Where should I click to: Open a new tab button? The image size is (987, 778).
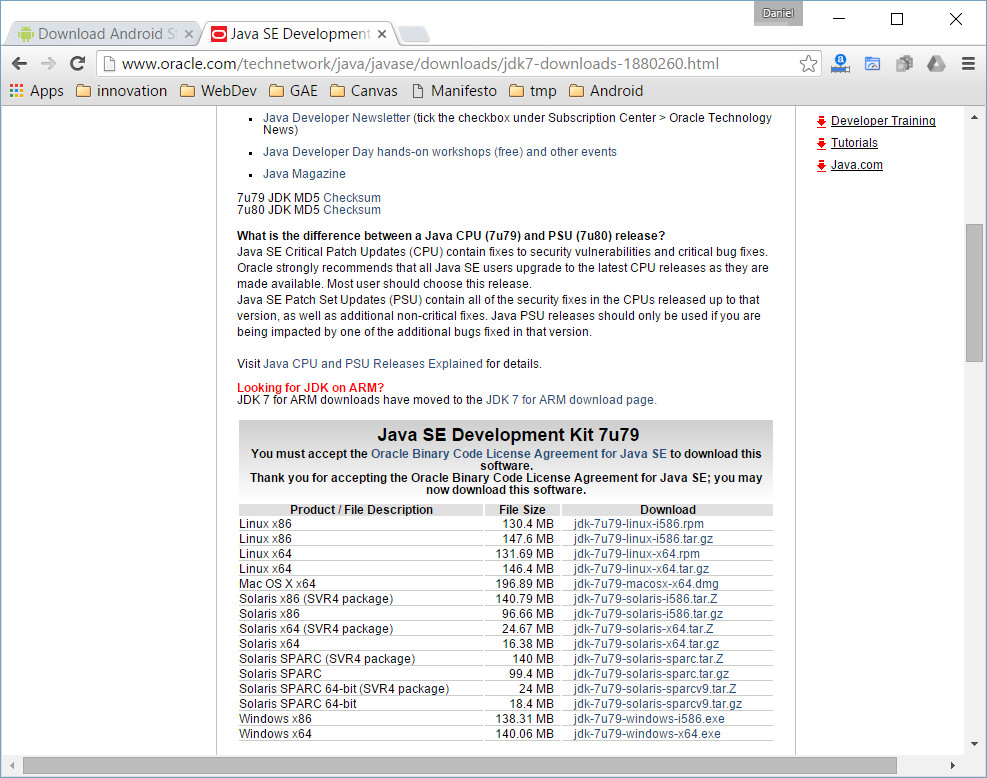point(414,34)
